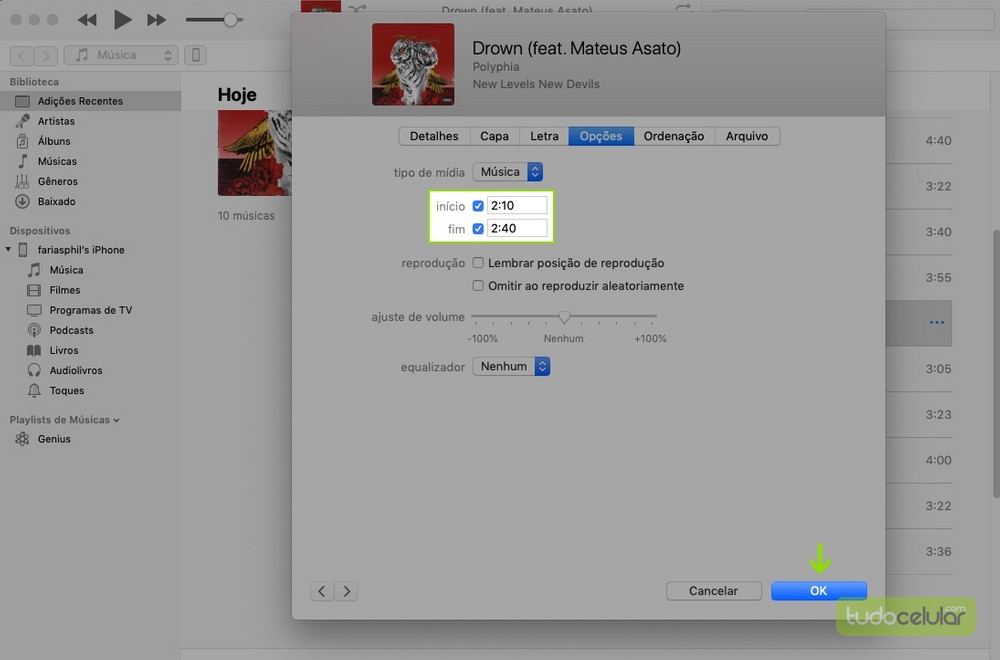Click the Cancelar button
1000x660 pixels.
click(713, 591)
